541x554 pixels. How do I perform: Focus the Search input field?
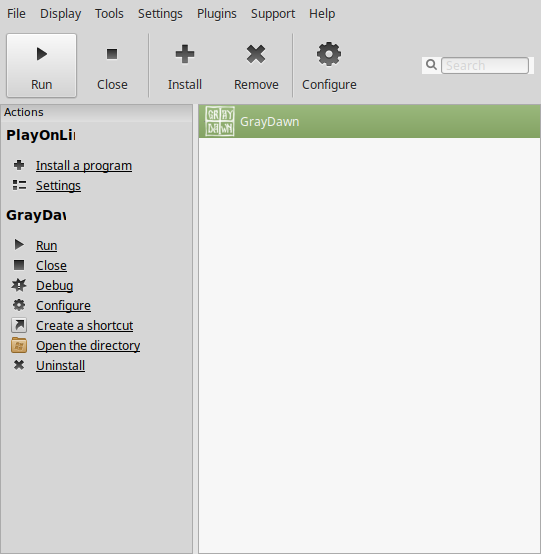(485, 65)
